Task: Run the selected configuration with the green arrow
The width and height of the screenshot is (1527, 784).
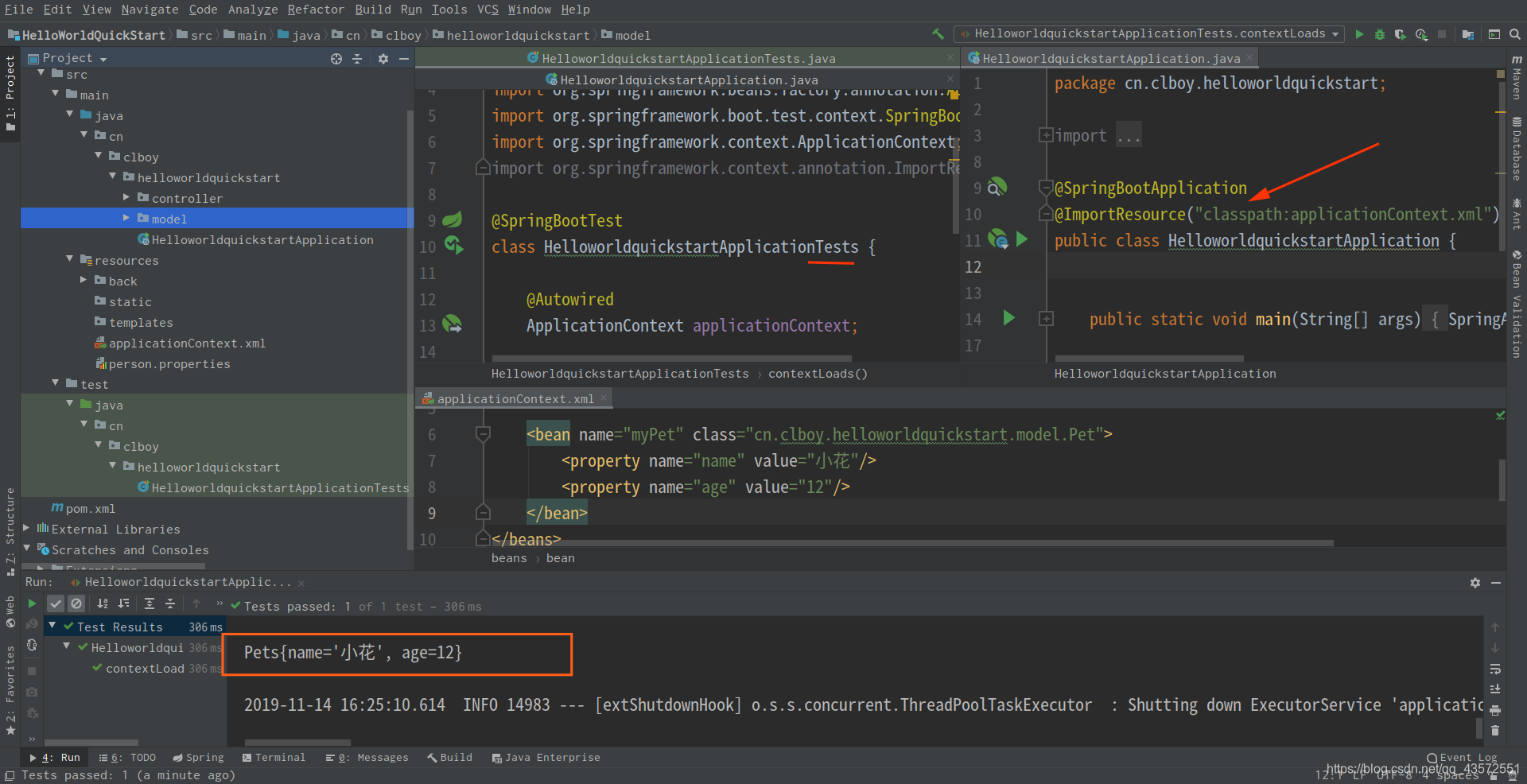Action: point(1359,34)
